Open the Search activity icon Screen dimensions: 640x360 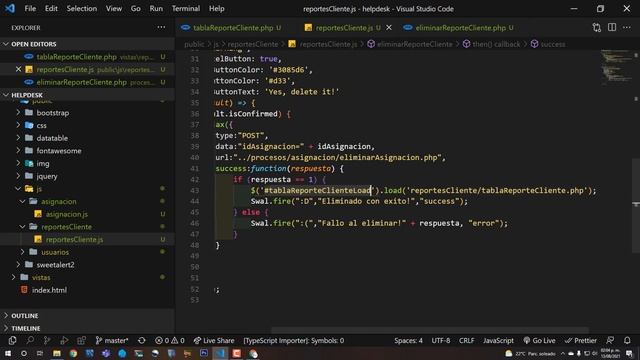click(30, 340)
